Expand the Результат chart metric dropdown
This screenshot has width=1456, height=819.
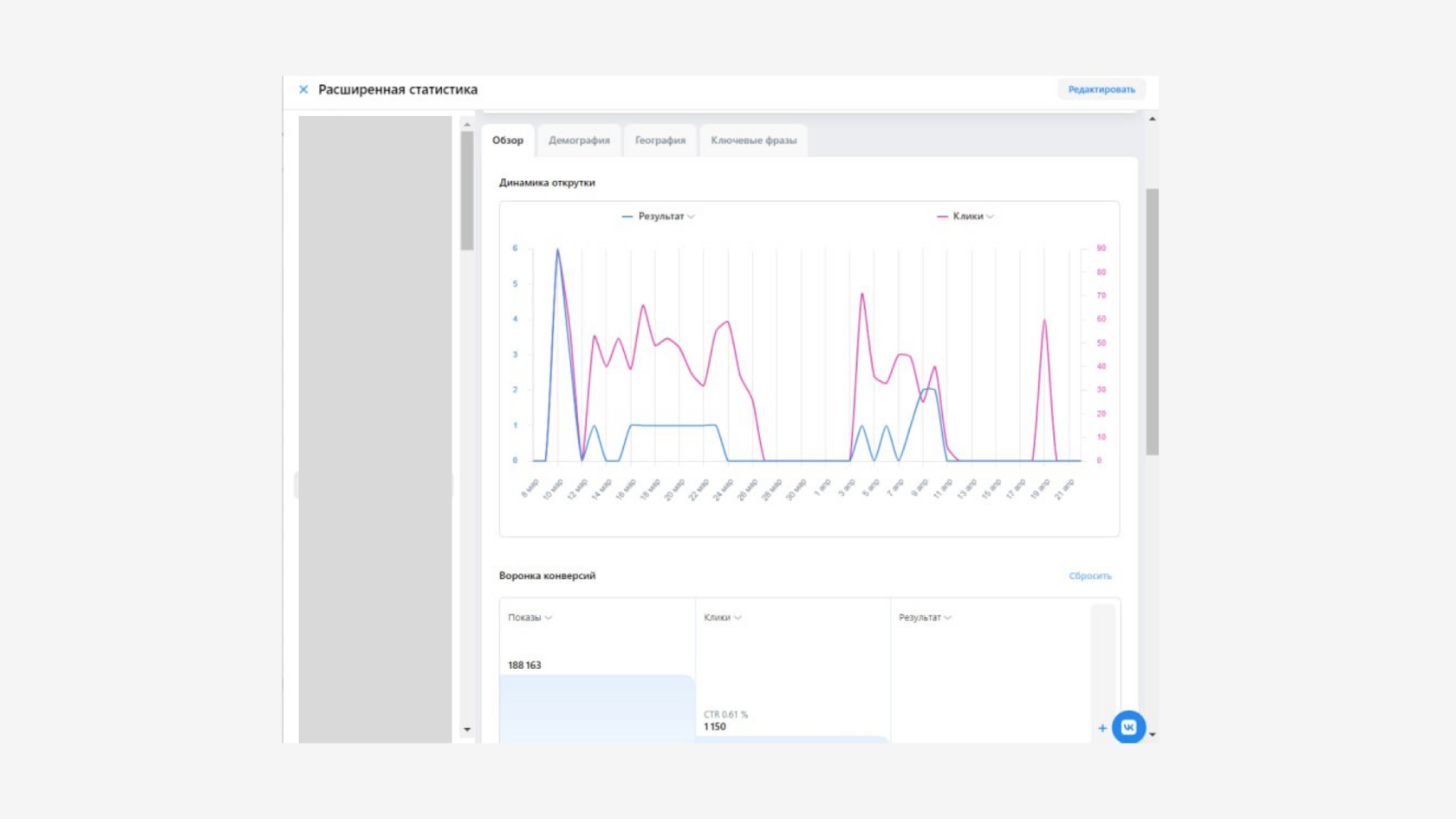point(659,216)
